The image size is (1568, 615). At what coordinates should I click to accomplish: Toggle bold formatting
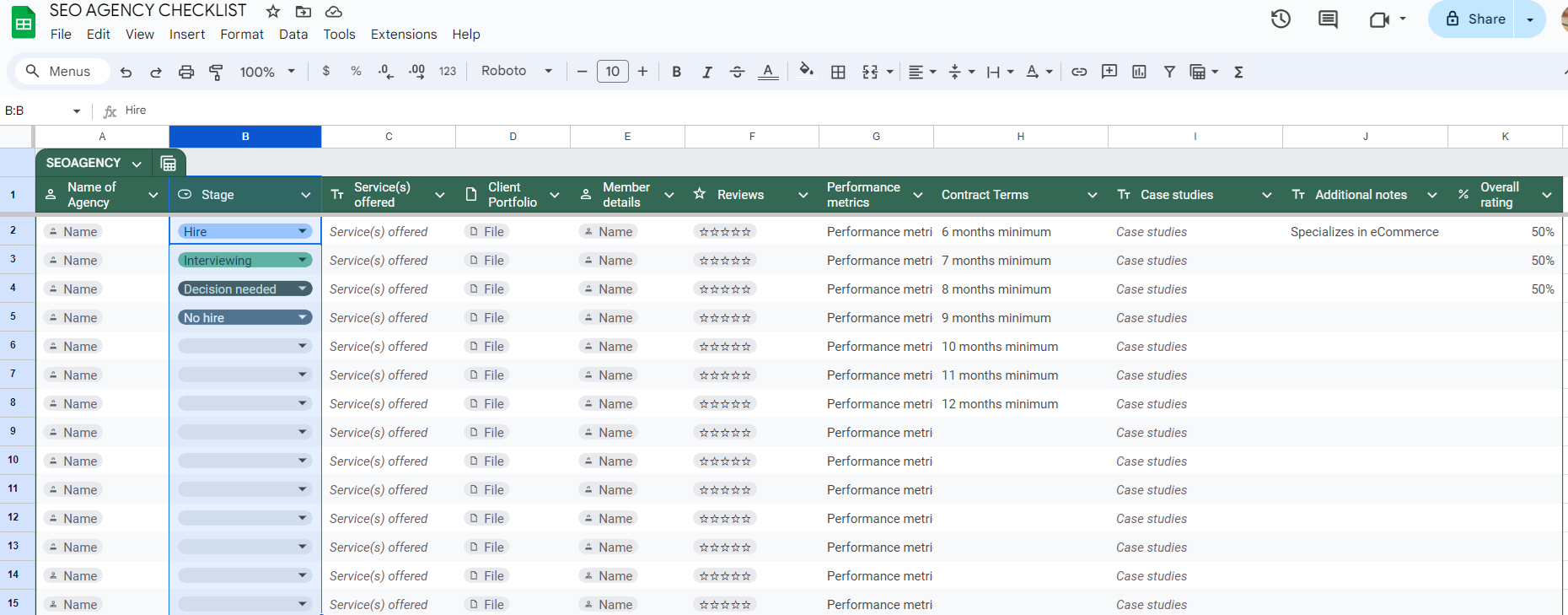(676, 72)
